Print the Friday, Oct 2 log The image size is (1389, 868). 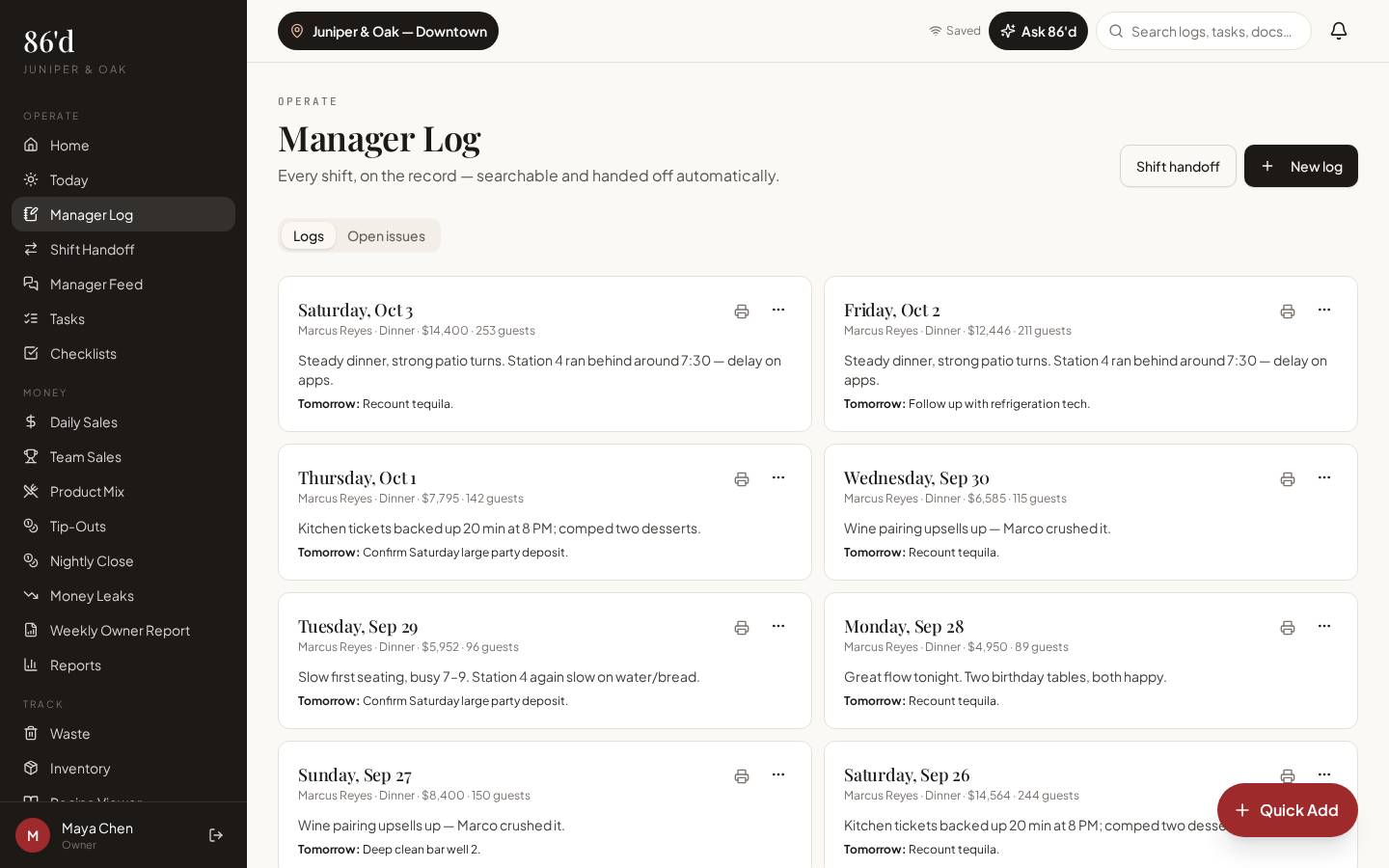[1288, 312]
